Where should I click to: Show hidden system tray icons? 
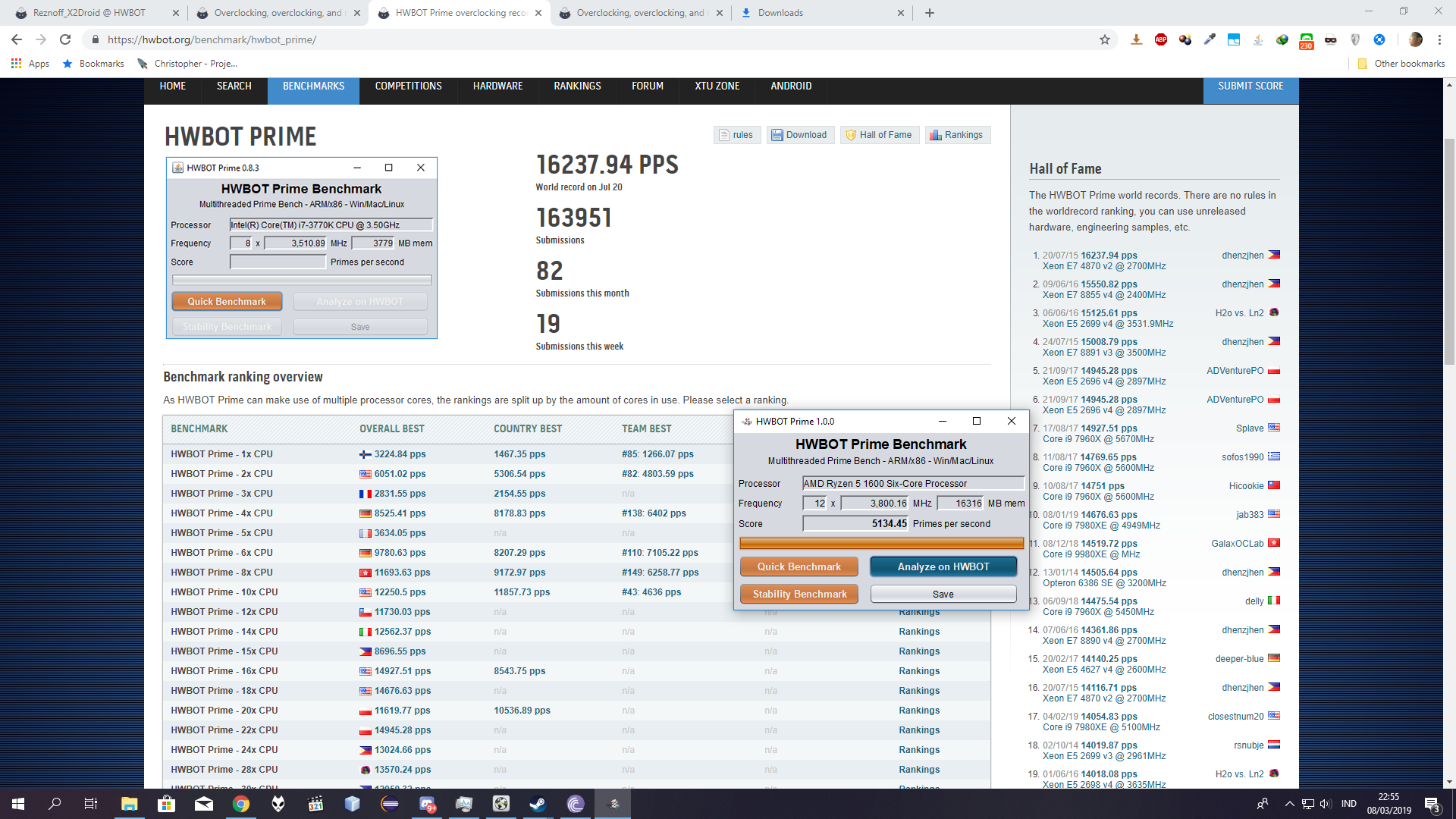point(1289,804)
